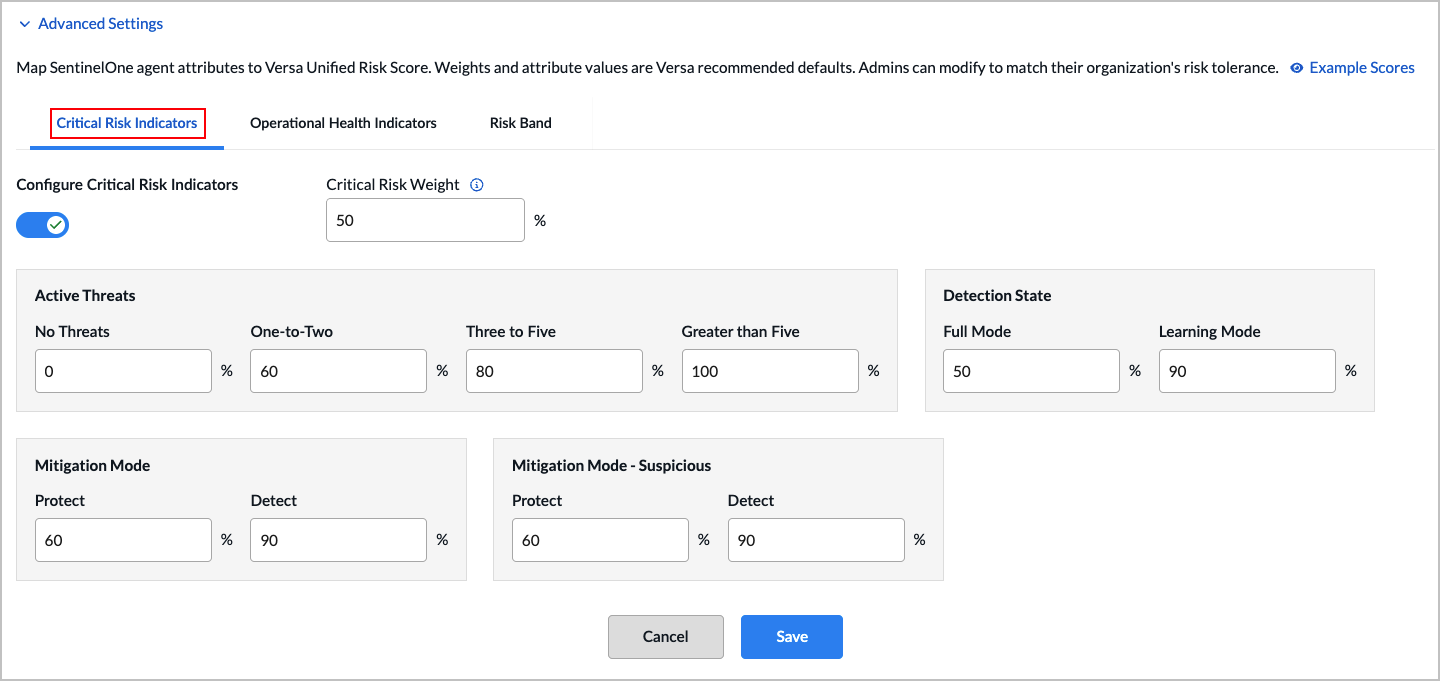Focus the Critical Risk Weight field
The height and width of the screenshot is (681, 1440).
pyautogui.click(x=425, y=220)
